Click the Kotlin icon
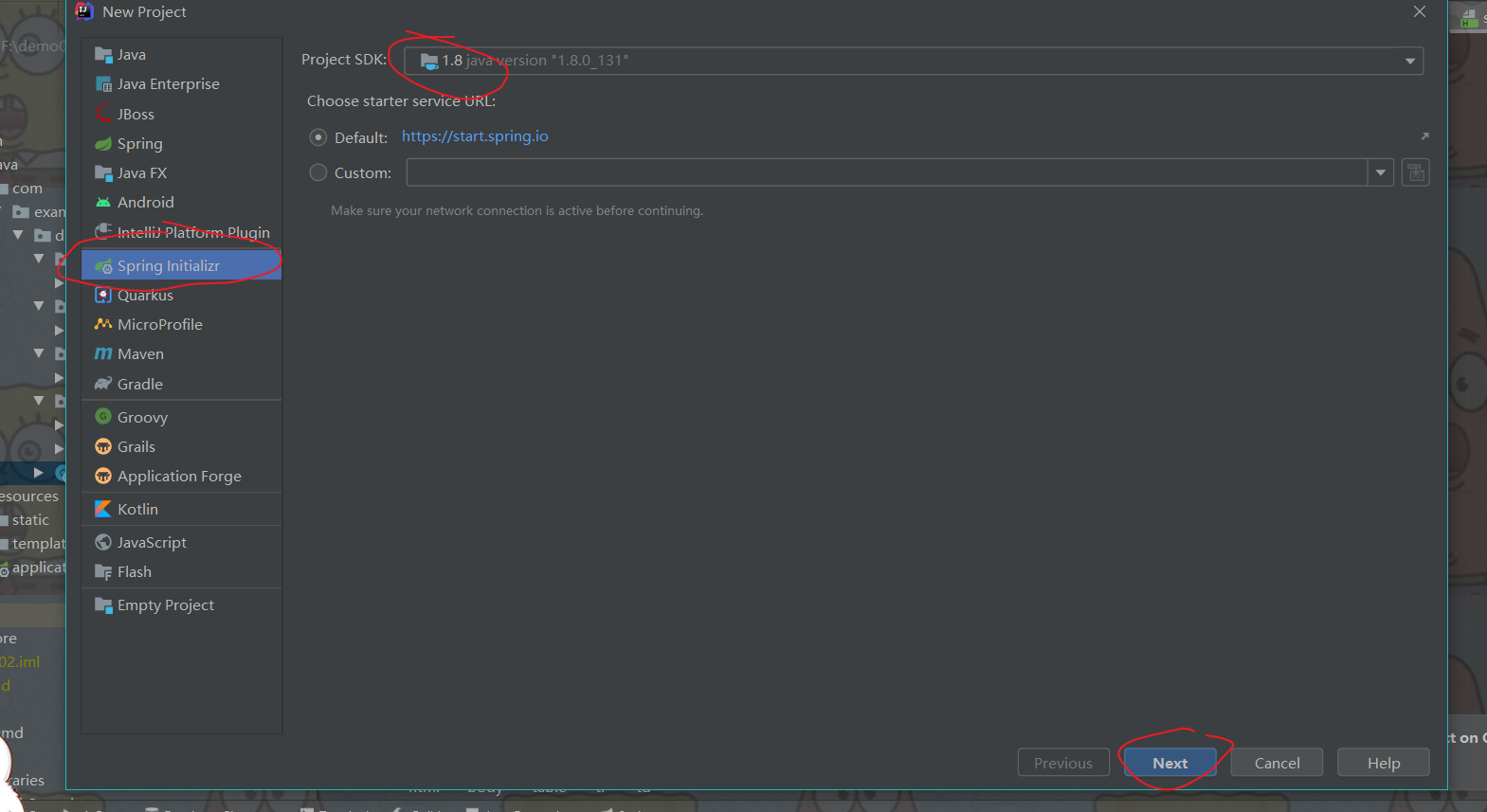 click(103, 509)
